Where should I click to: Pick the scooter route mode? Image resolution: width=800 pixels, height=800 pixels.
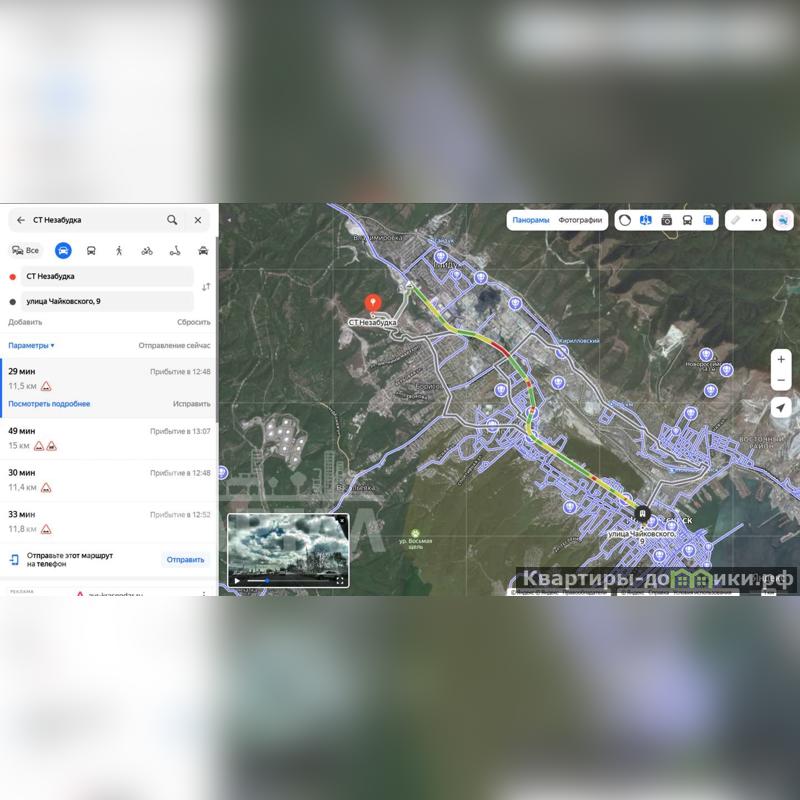(x=175, y=250)
